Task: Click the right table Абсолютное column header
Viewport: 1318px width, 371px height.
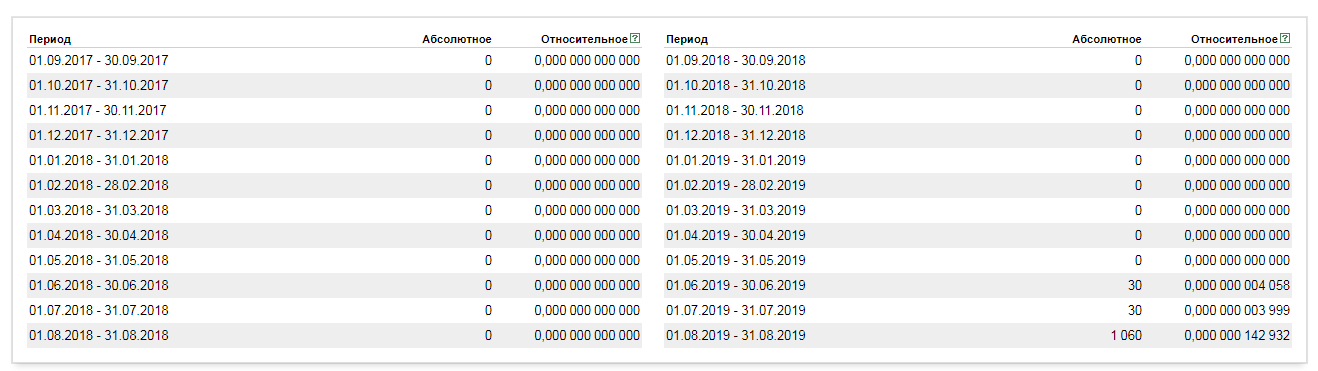Action: tap(1107, 39)
